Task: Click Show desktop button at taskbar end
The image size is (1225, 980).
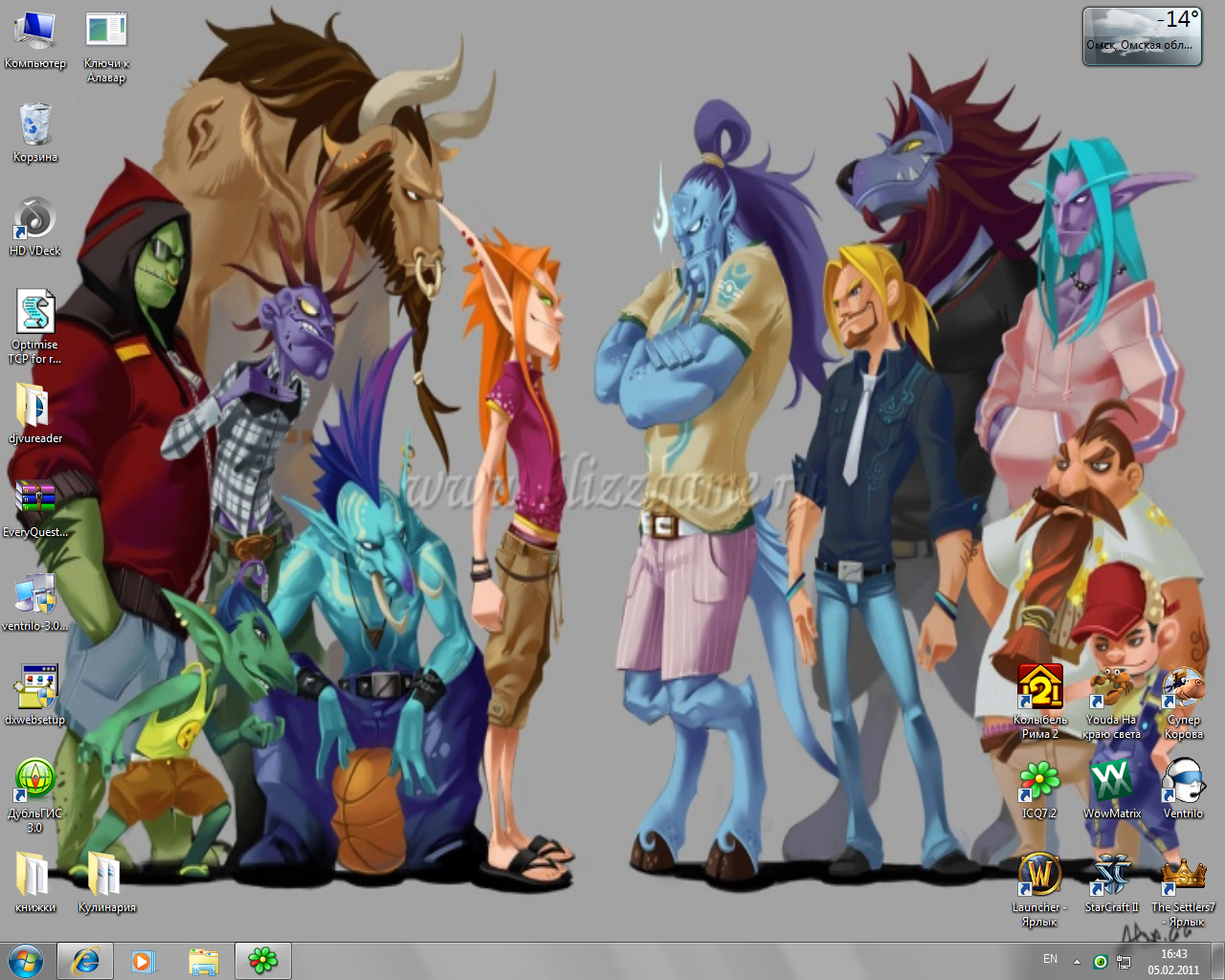Action: tap(1217, 961)
